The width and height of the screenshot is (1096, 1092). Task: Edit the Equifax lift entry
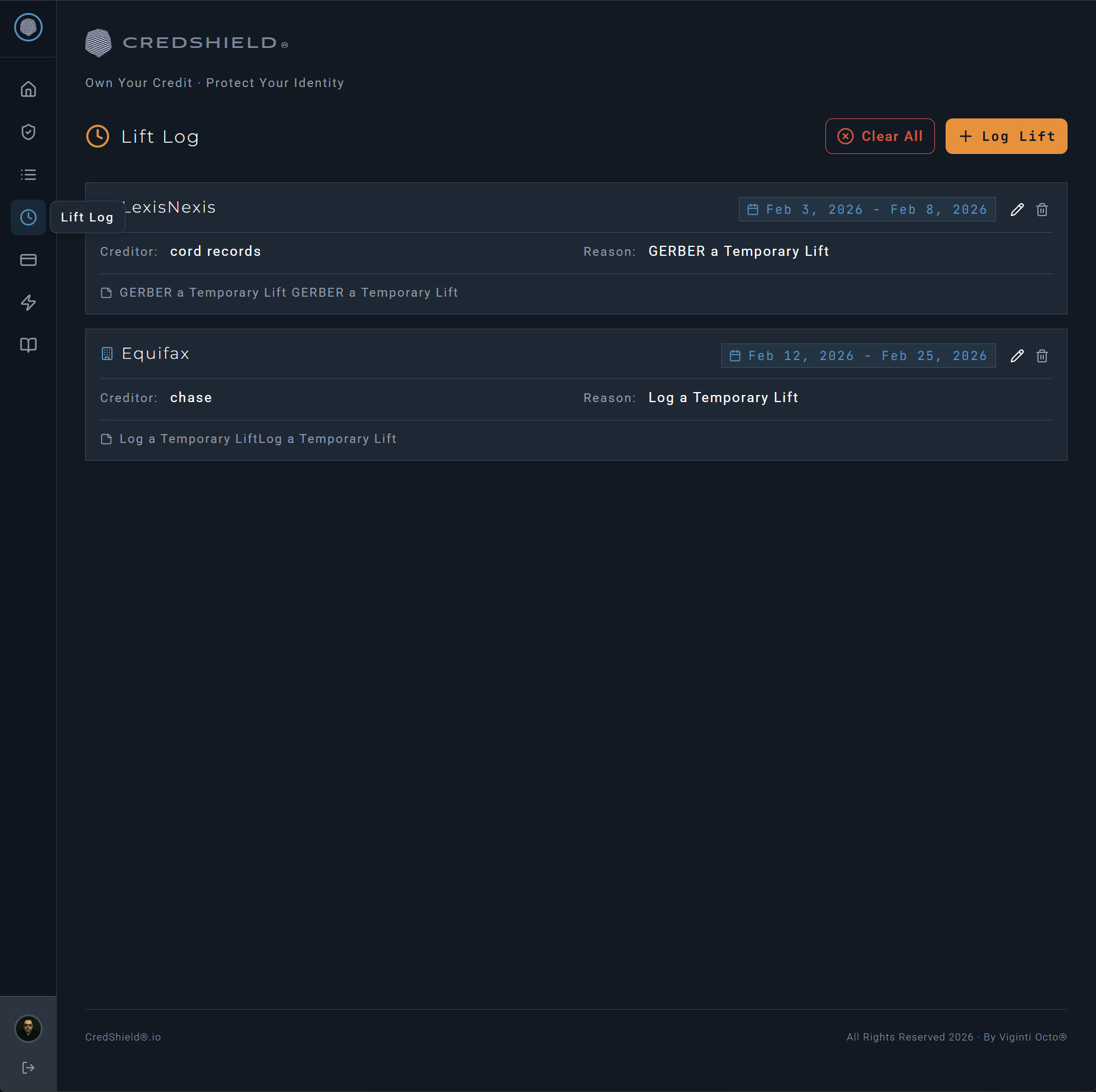[1017, 356]
